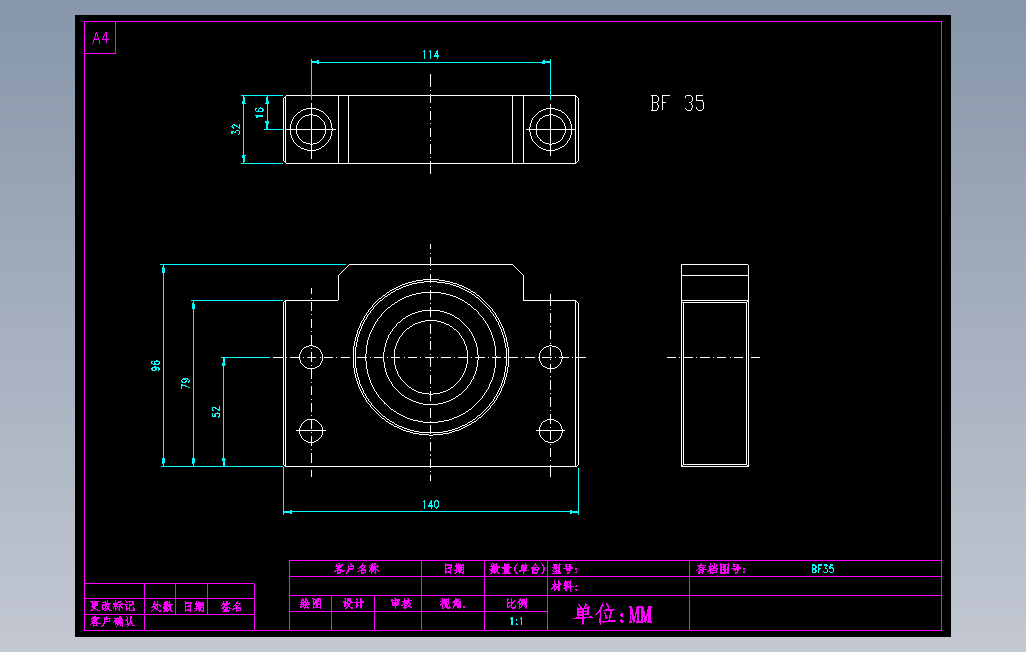
Task: Click the A4 sheet size label
Action: pos(100,38)
